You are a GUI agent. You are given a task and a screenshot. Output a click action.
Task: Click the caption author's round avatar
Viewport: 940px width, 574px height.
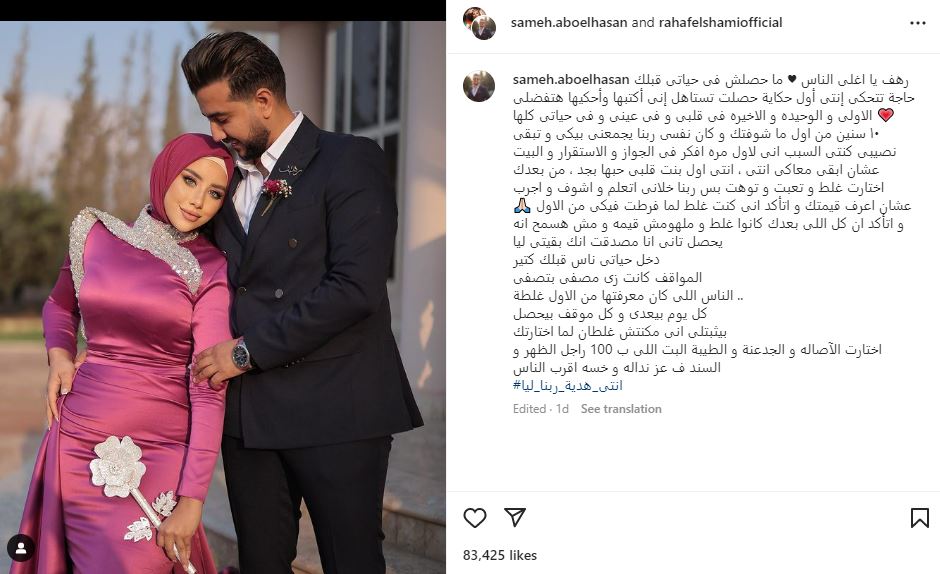[x=478, y=86]
